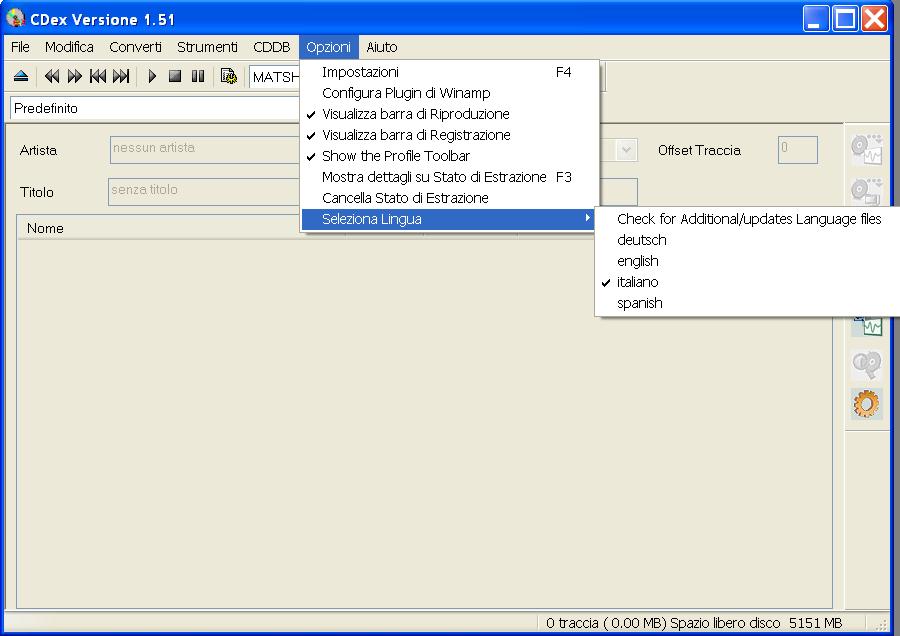Skip to next track

pos(121,76)
